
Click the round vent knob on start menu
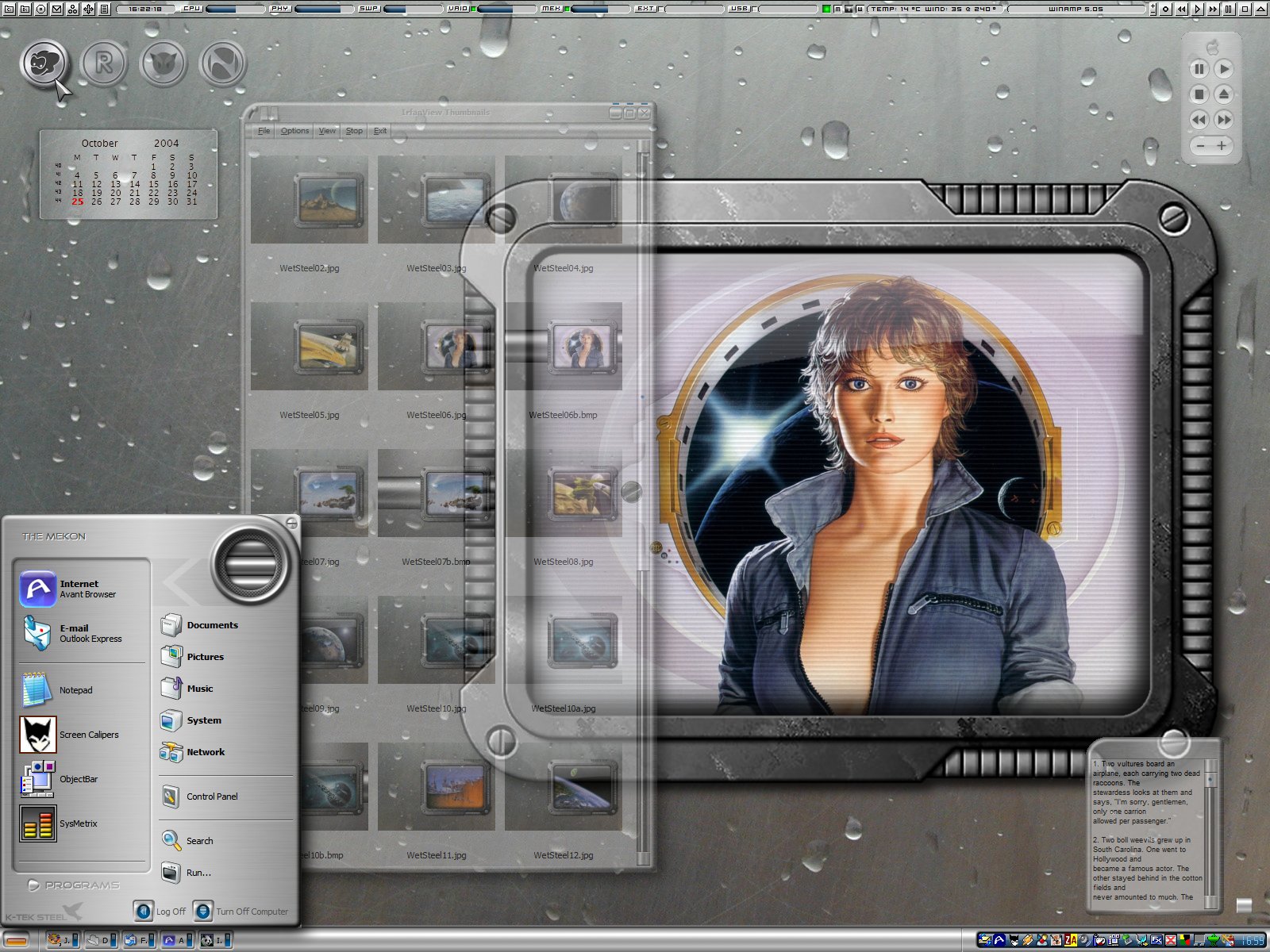[250, 566]
